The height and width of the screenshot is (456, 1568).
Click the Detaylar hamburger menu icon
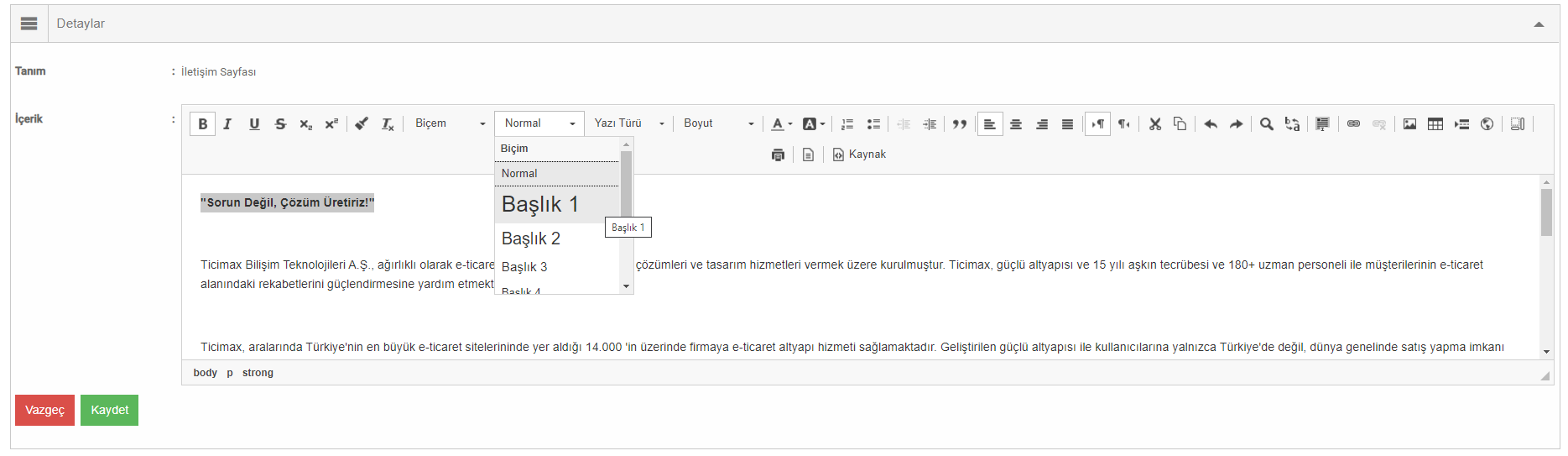pos(29,24)
